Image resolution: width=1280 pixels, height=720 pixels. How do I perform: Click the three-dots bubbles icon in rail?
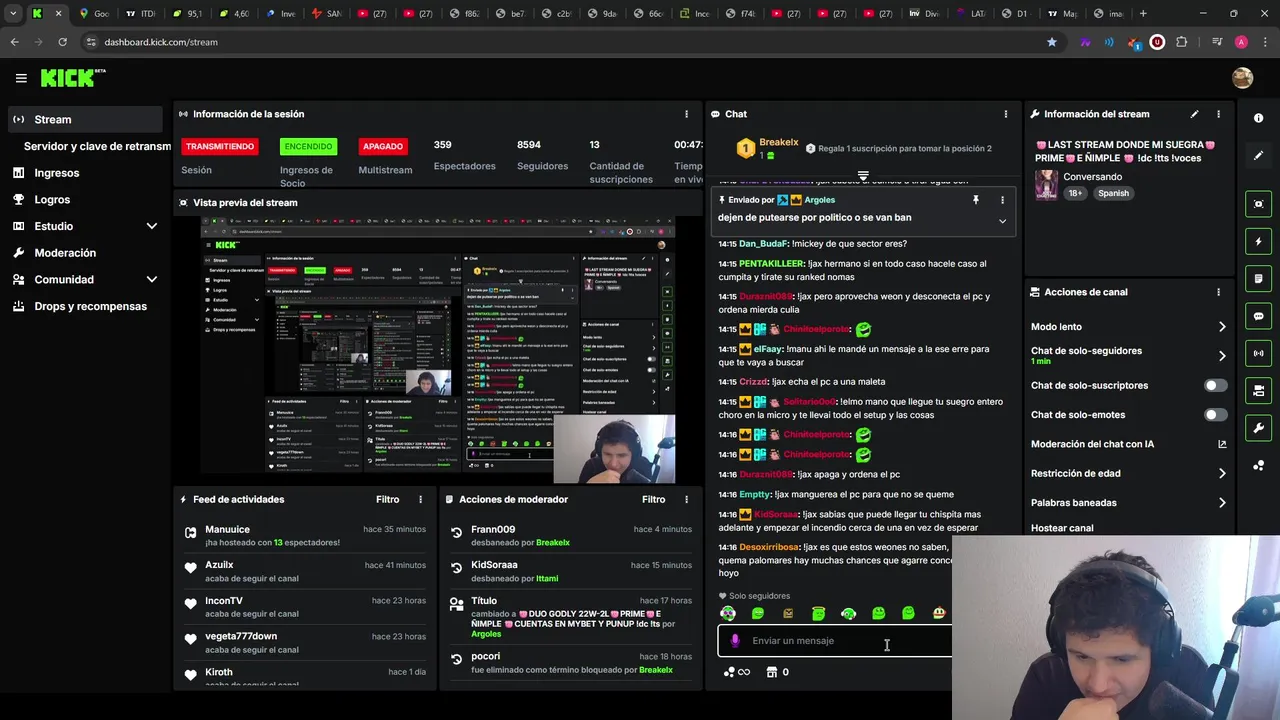[1258, 465]
